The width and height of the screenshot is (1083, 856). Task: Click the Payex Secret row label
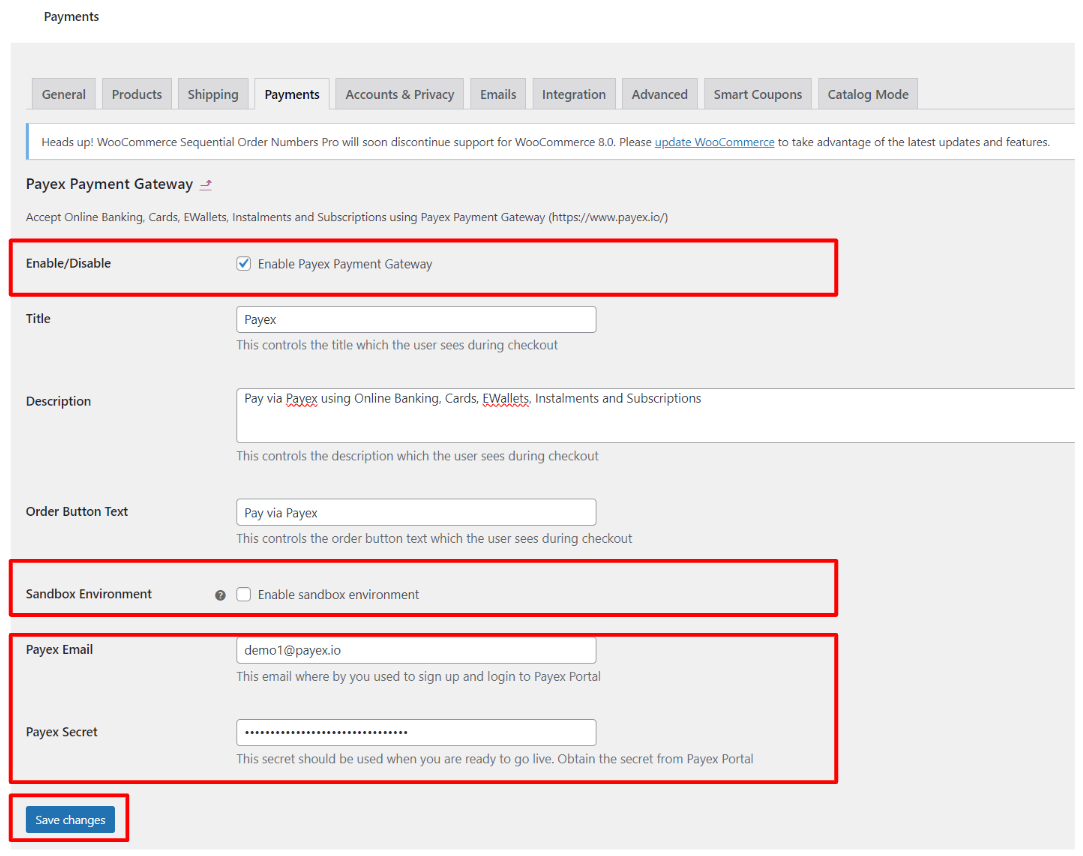pyautogui.click(x=61, y=732)
